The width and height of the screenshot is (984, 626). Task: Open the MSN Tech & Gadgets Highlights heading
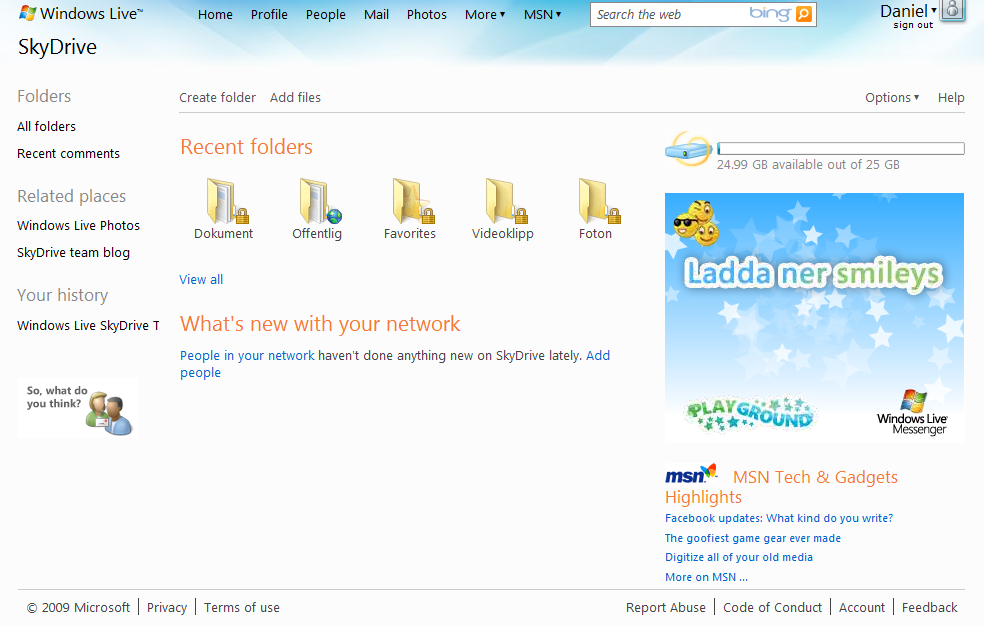pyautogui.click(x=781, y=487)
